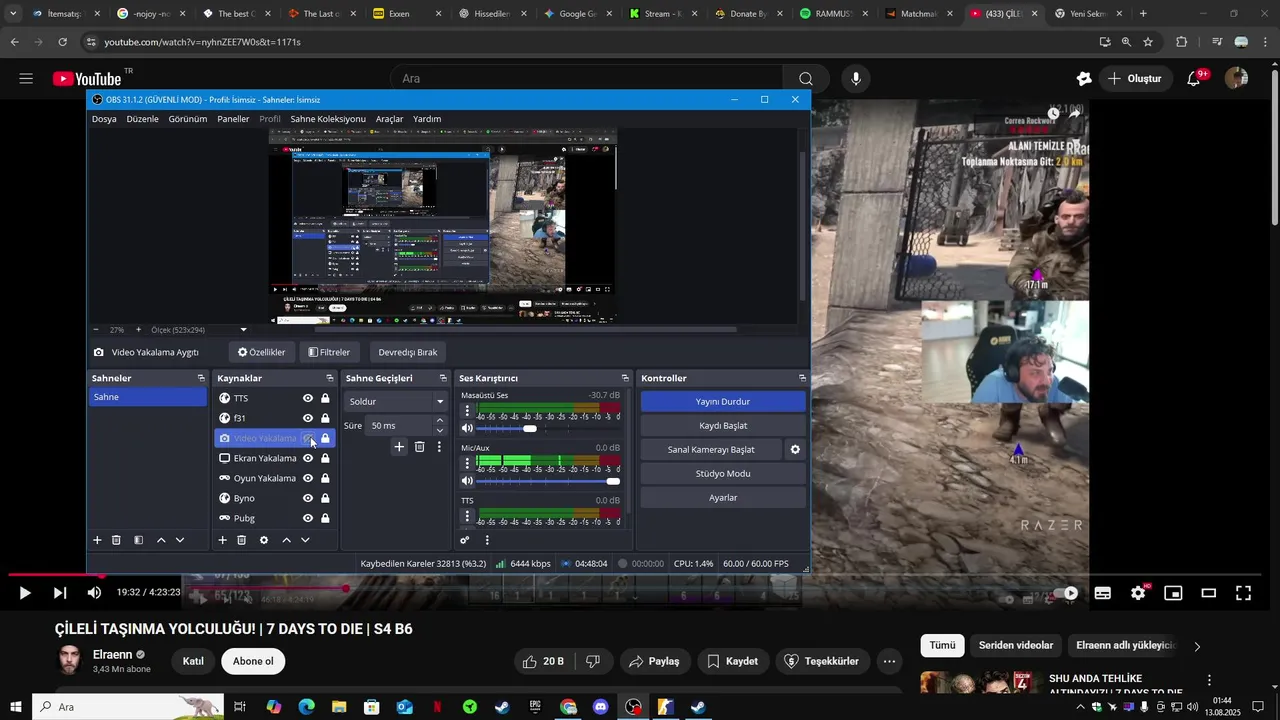Open the Görünüm menu in OBS

coord(188,119)
